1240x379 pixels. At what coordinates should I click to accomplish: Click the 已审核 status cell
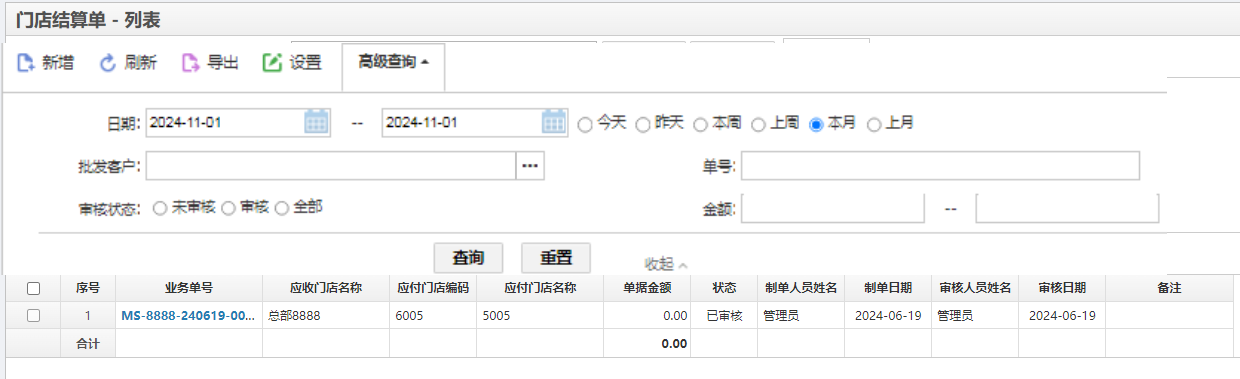click(724, 315)
